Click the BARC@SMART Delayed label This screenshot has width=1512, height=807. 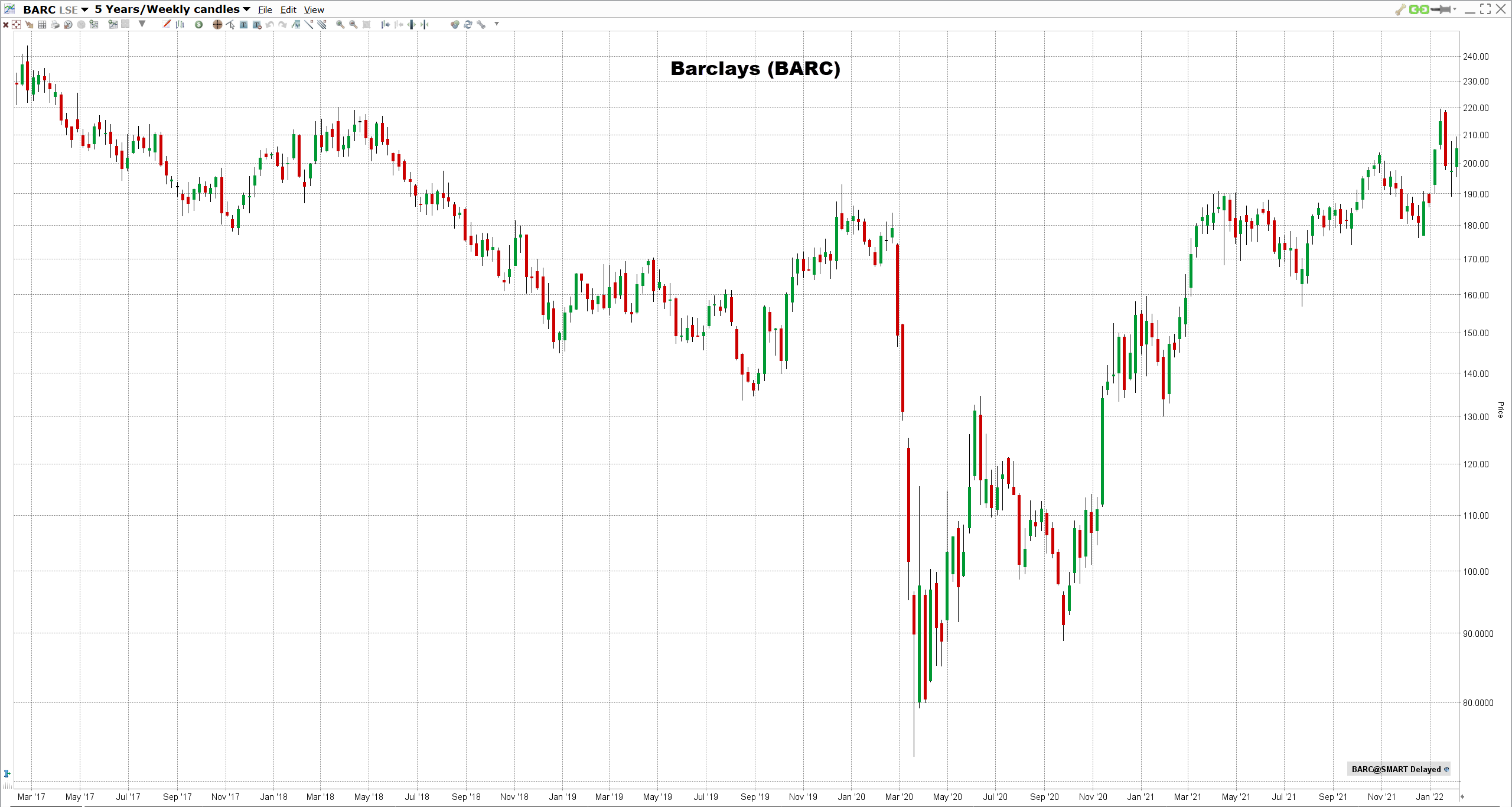[x=1396, y=769]
